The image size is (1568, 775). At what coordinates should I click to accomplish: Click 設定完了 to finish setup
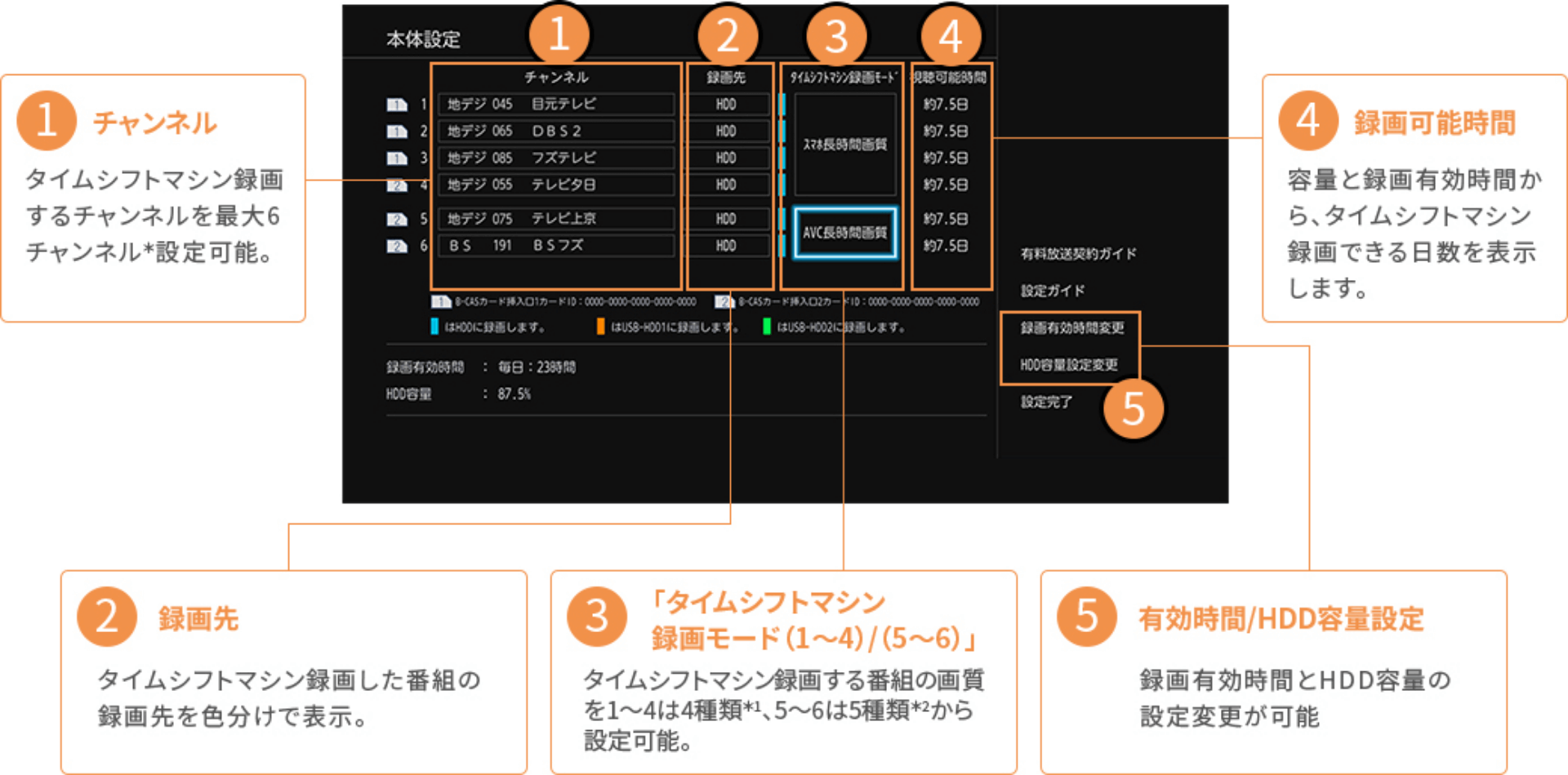pos(1045,402)
